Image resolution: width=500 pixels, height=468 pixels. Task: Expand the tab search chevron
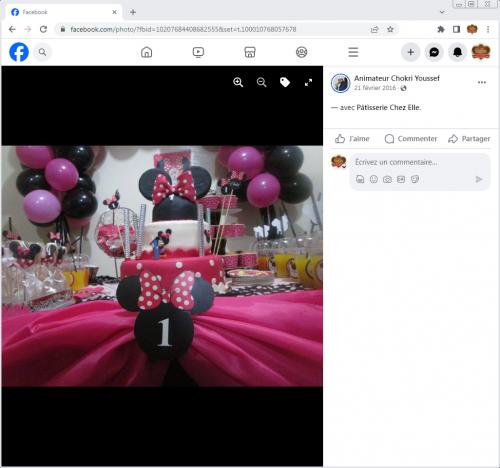[442, 12]
